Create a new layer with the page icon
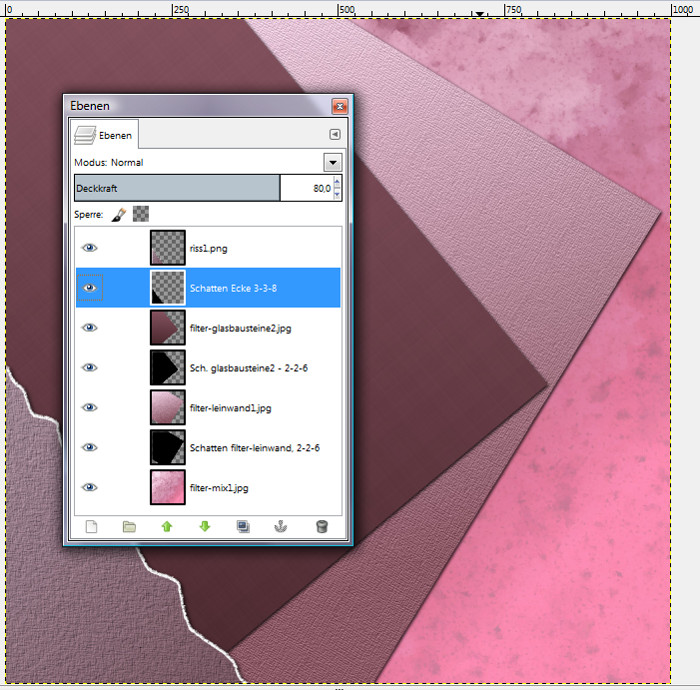 tap(92, 526)
